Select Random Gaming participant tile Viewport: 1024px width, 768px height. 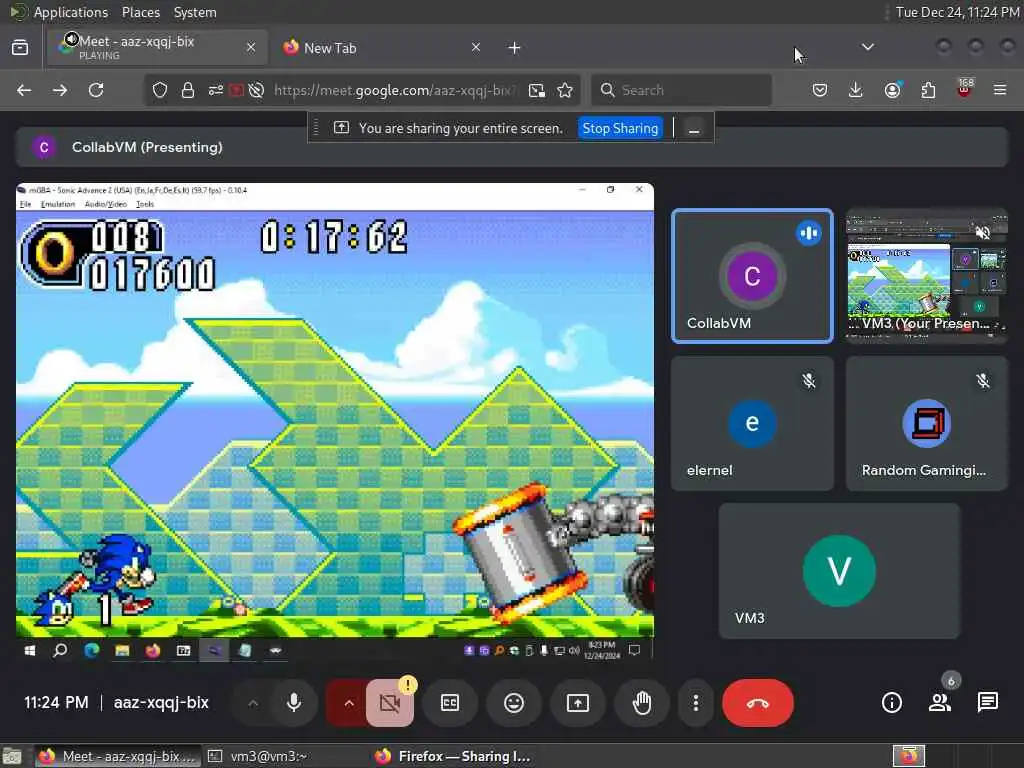[x=927, y=423]
